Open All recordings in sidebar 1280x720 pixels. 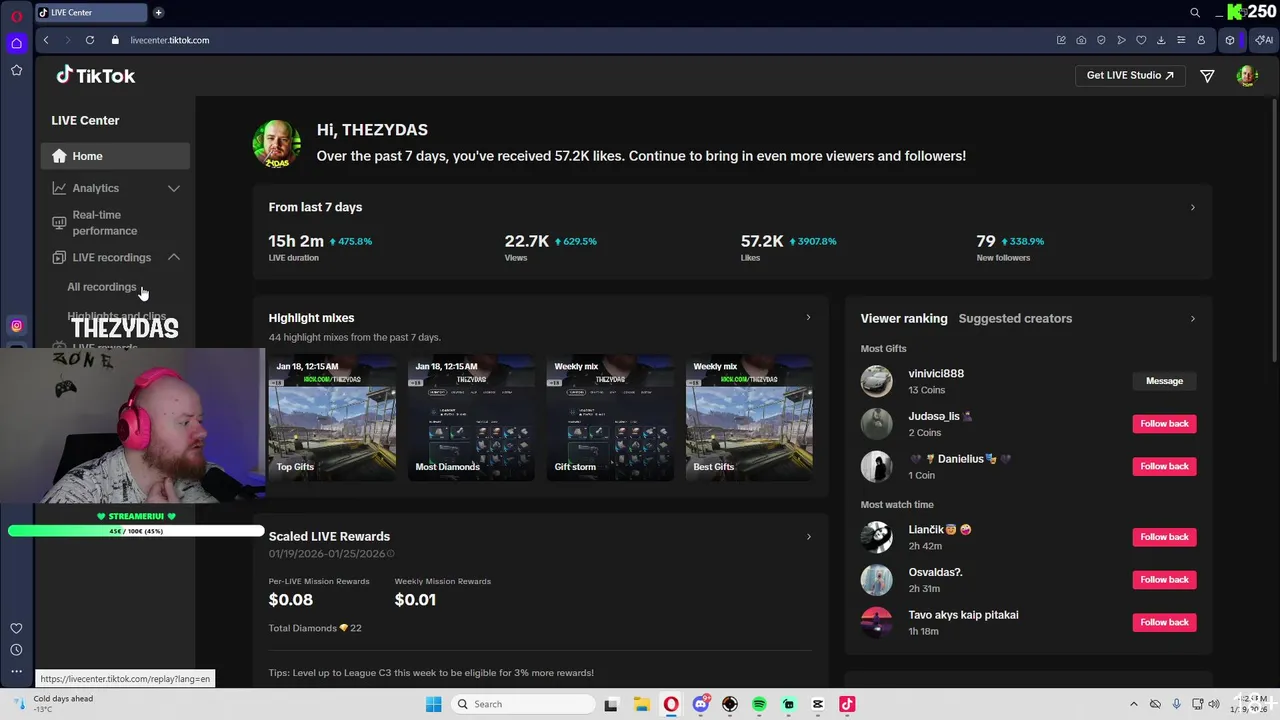coord(101,287)
